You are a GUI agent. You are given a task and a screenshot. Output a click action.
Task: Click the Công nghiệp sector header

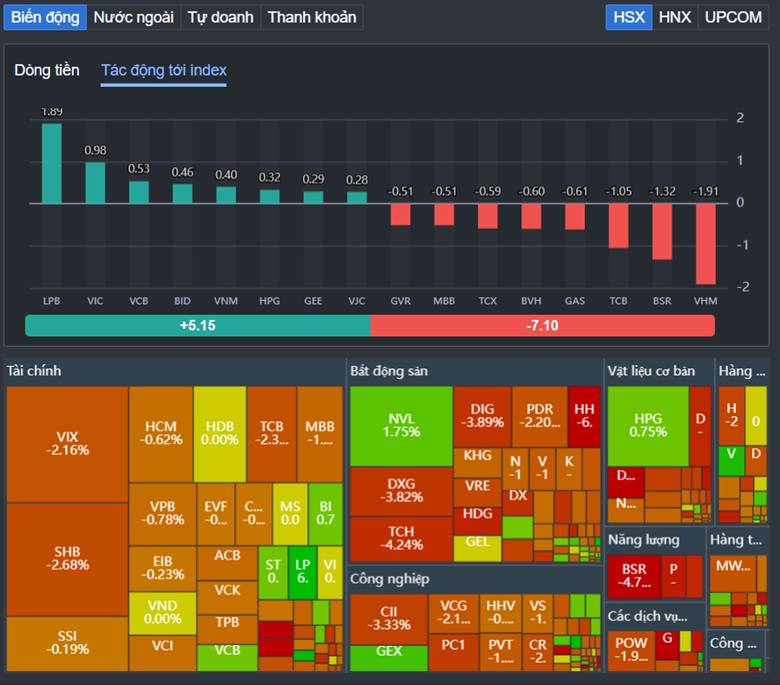[389, 579]
